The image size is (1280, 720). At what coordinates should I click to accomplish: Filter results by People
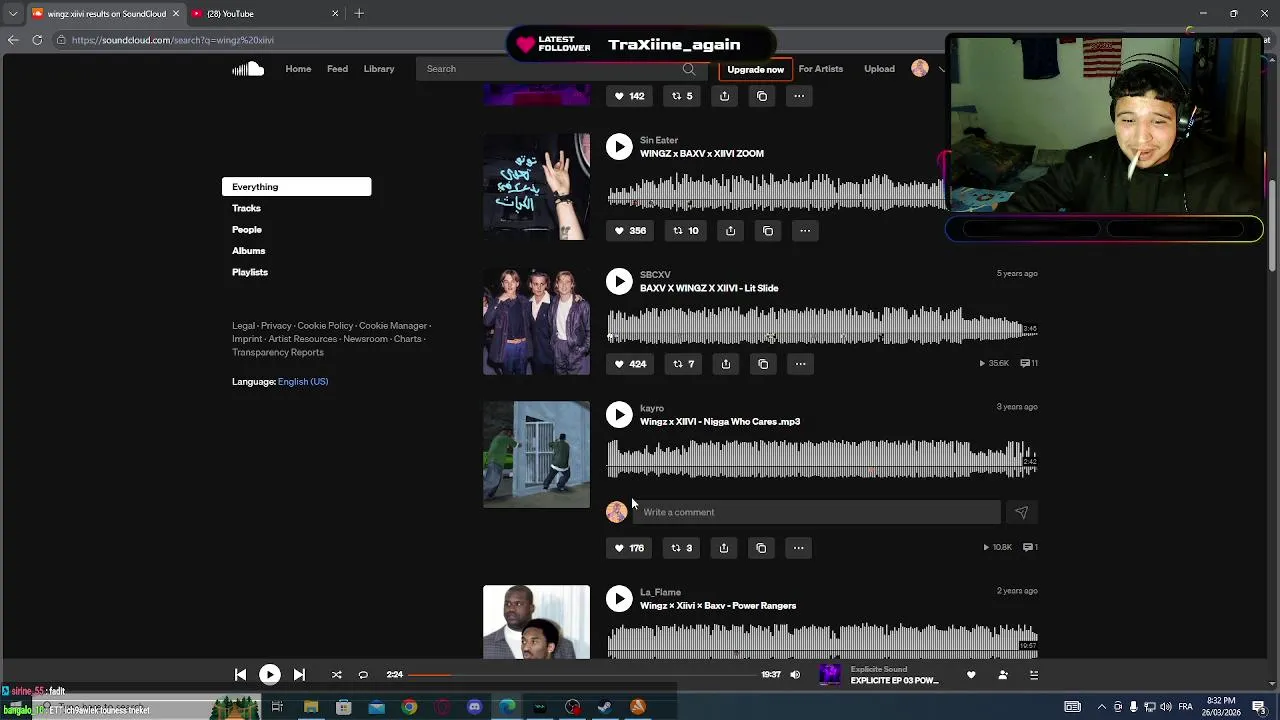(x=247, y=230)
